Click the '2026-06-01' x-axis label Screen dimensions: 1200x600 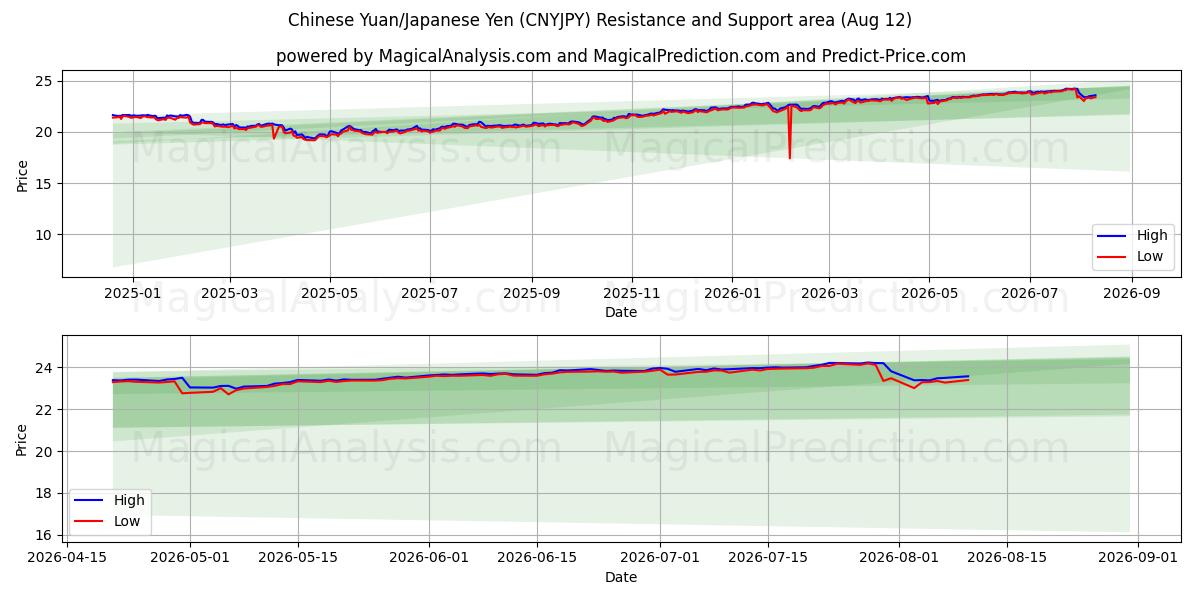click(429, 558)
